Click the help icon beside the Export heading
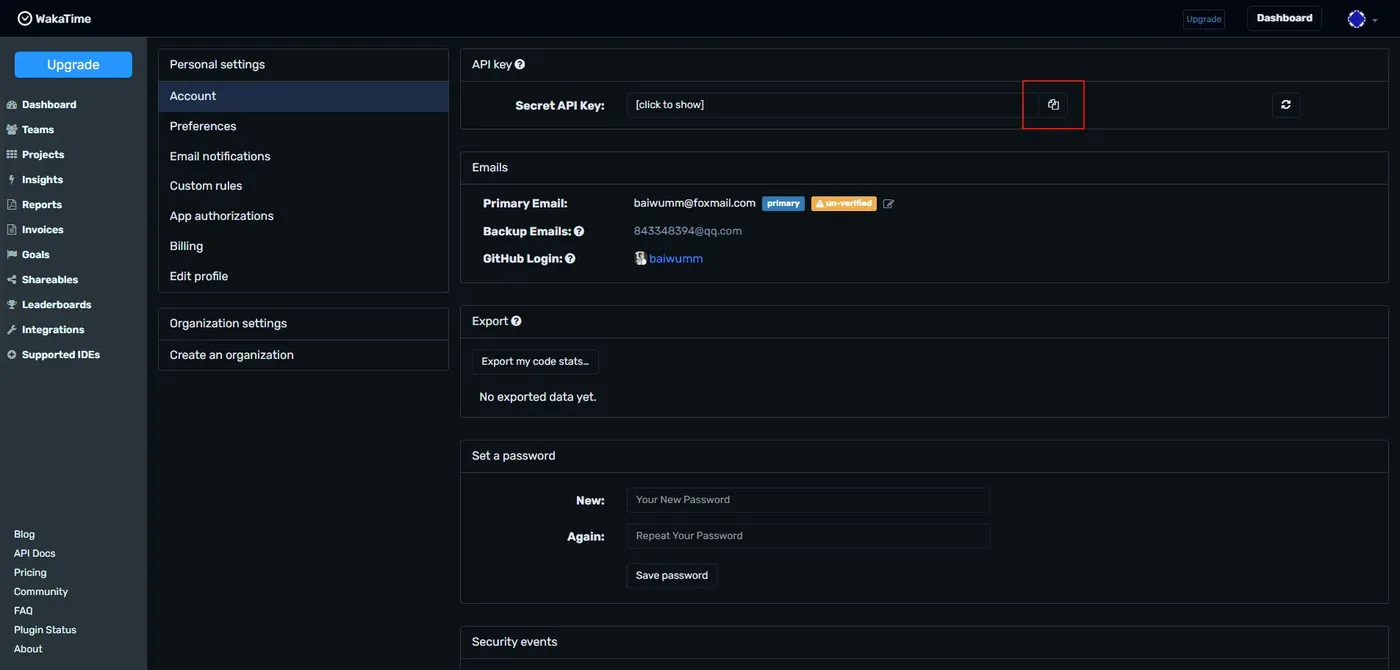The height and width of the screenshot is (670, 1400). pos(517,321)
